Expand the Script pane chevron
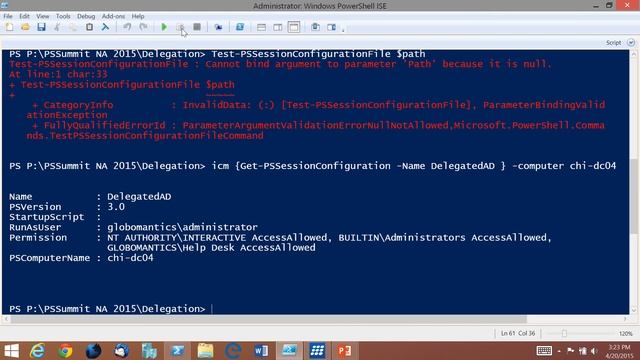This screenshot has height=360, width=640. point(631,42)
